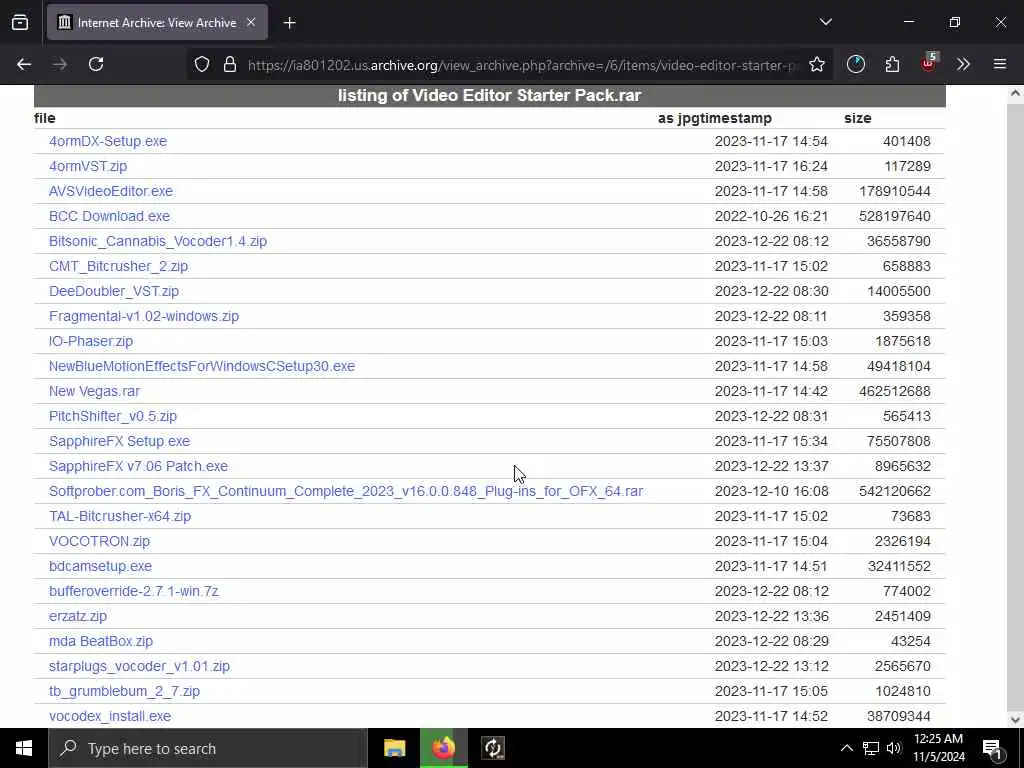1024x768 pixels.
Task: Download CMT_Bitcrusher_2.zip
Action: pos(118,266)
